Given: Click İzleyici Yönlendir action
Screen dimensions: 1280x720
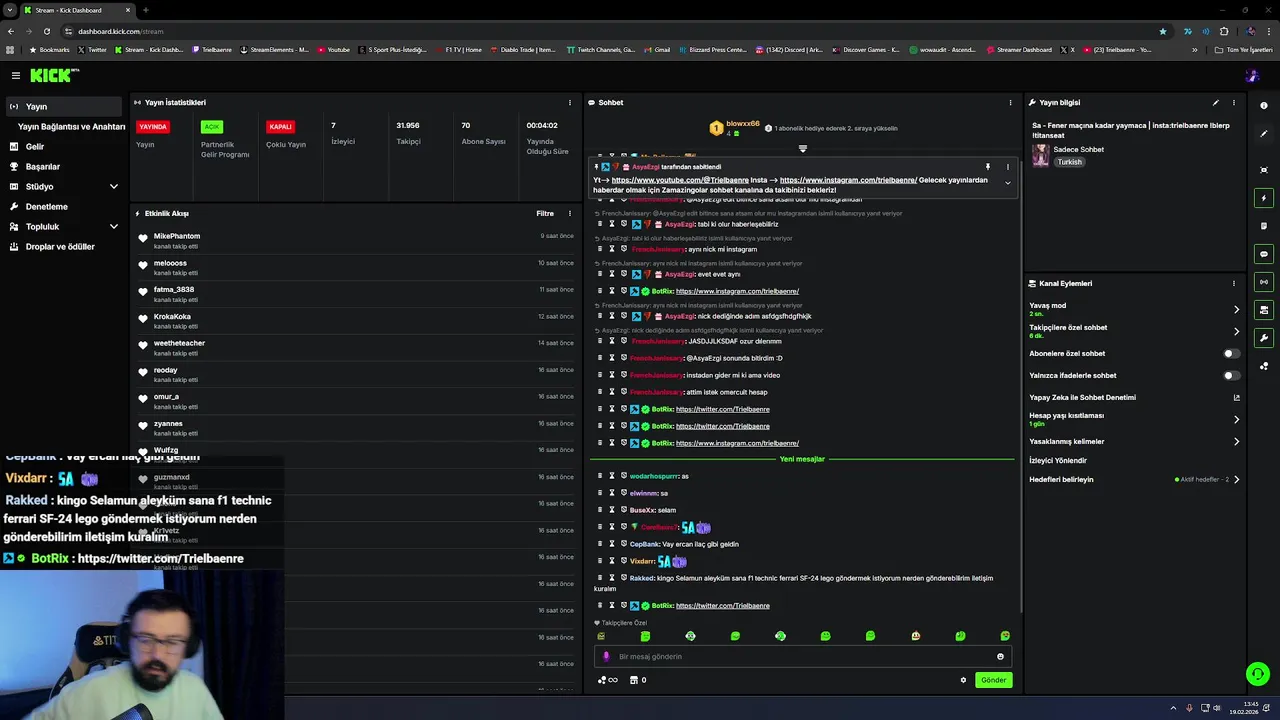Looking at the screenshot, I should click(1058, 460).
